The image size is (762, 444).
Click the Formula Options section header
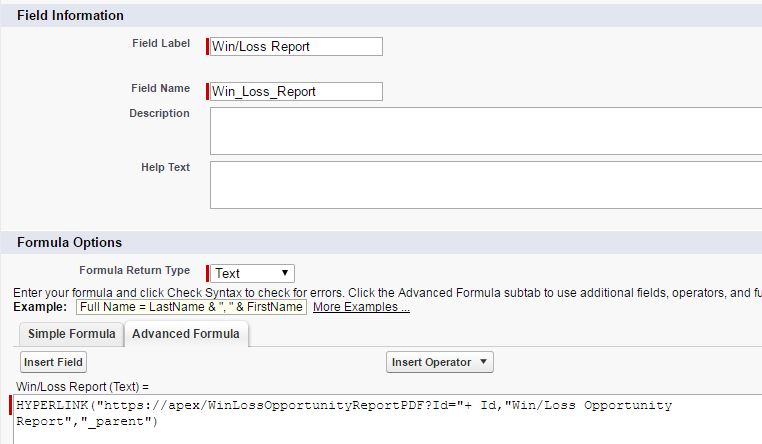pyautogui.click(x=69, y=243)
